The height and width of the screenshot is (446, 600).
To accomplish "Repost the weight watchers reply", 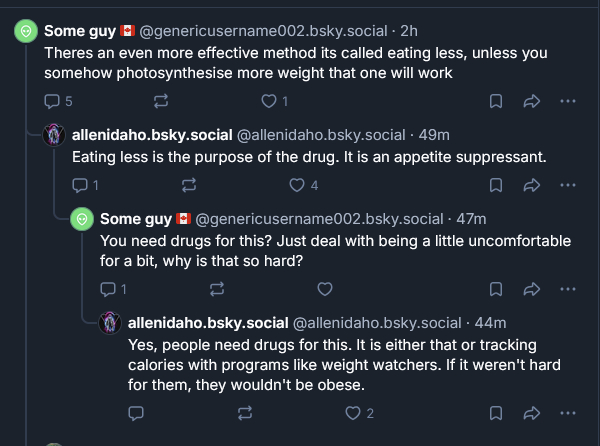I will (244, 413).
